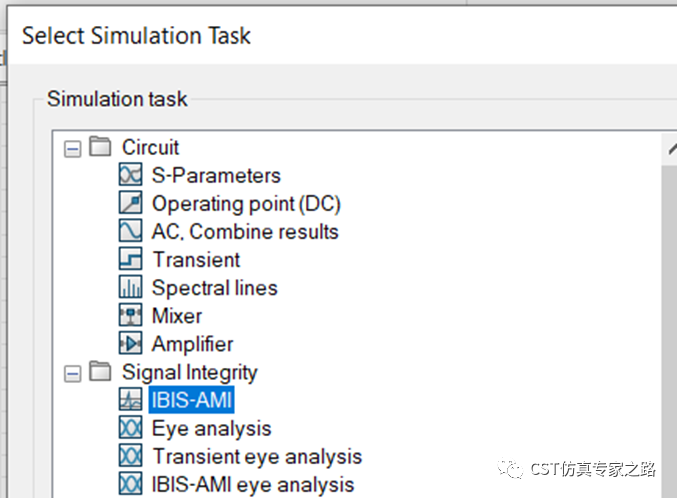
Task: Click the S-Parameters task icon
Action: point(130,175)
